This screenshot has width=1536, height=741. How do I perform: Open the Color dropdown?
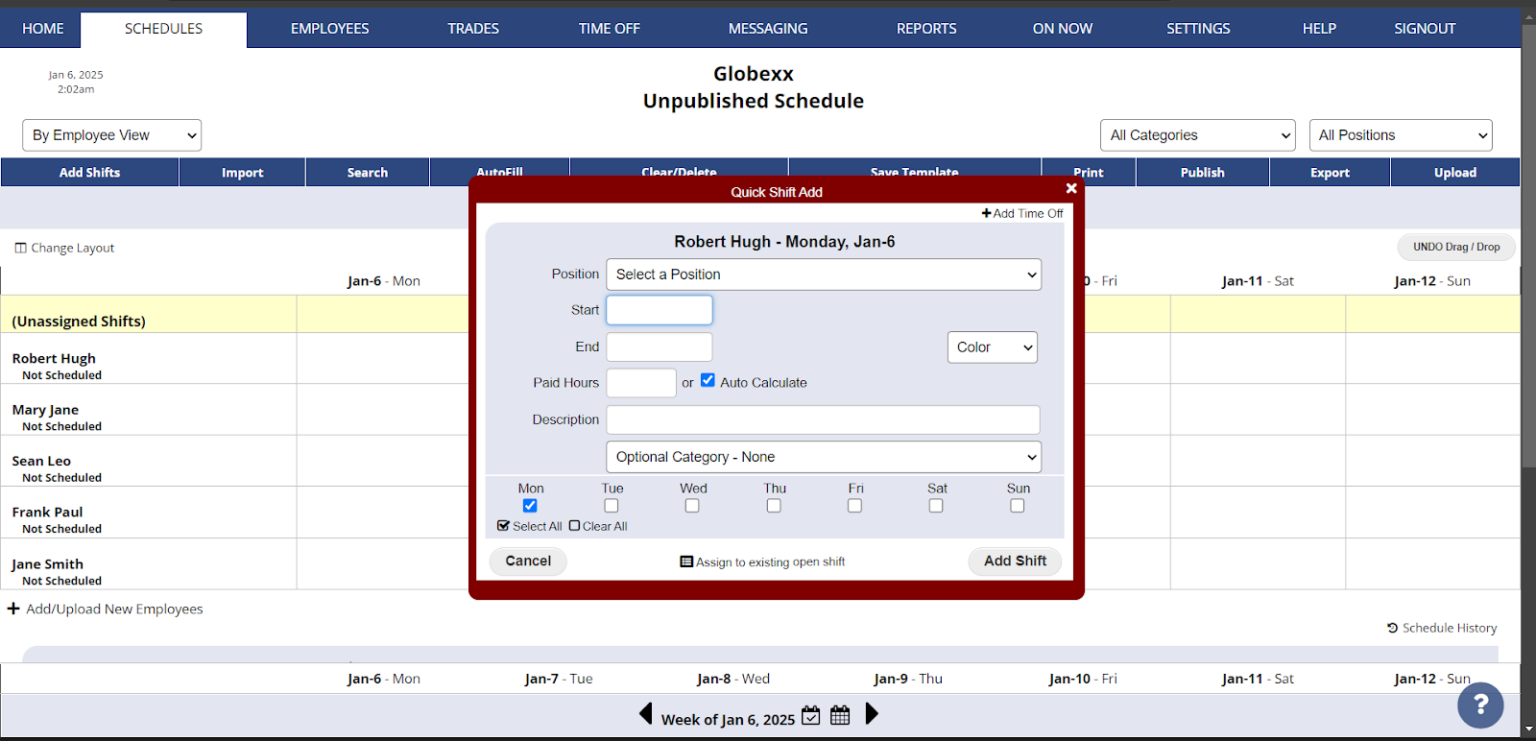tap(992, 347)
